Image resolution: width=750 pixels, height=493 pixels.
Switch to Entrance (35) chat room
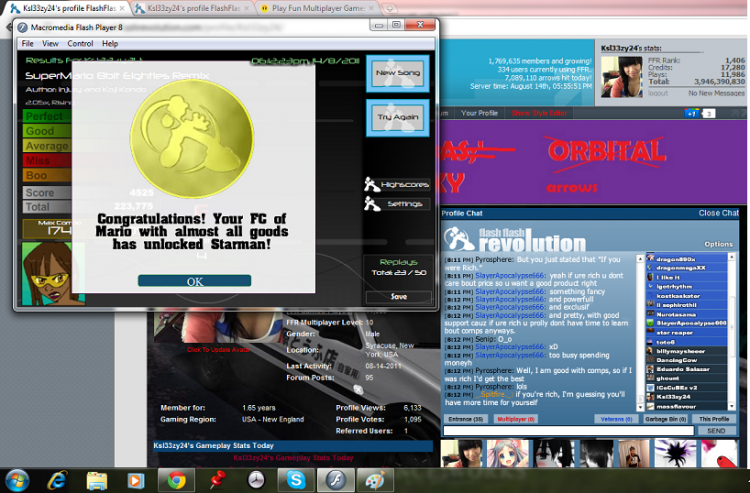point(465,419)
